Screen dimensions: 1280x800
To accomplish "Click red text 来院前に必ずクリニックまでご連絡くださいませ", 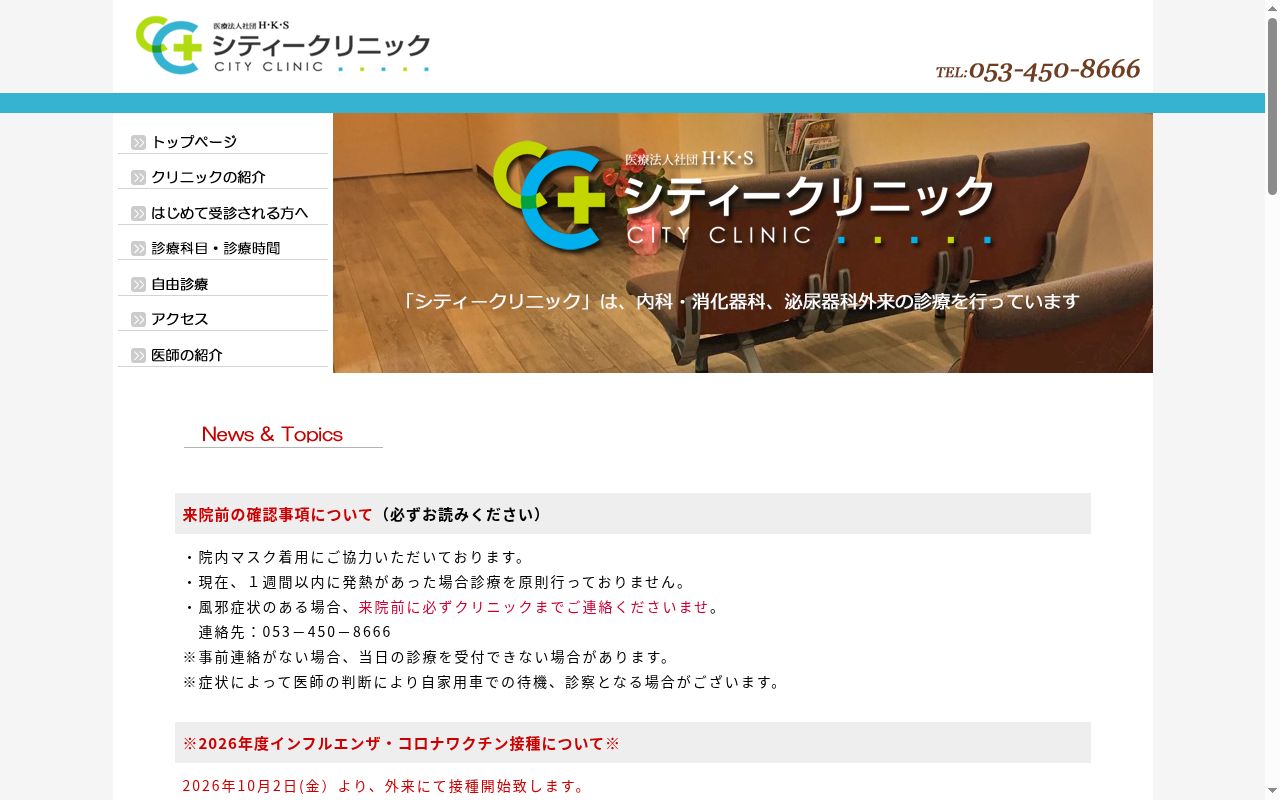I will 533,607.
